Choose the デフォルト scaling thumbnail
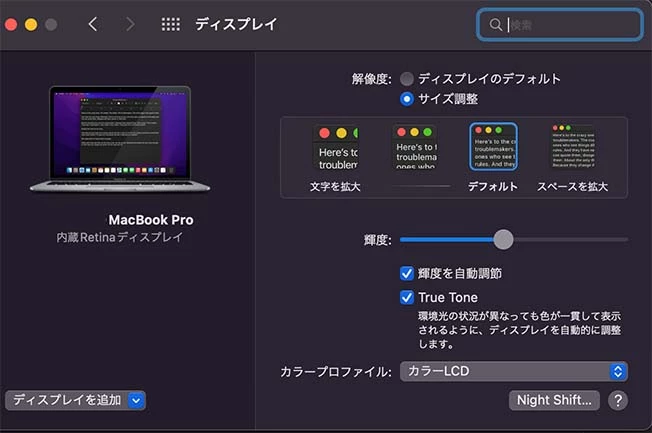Viewport: 652px width, 433px height. pos(493,146)
